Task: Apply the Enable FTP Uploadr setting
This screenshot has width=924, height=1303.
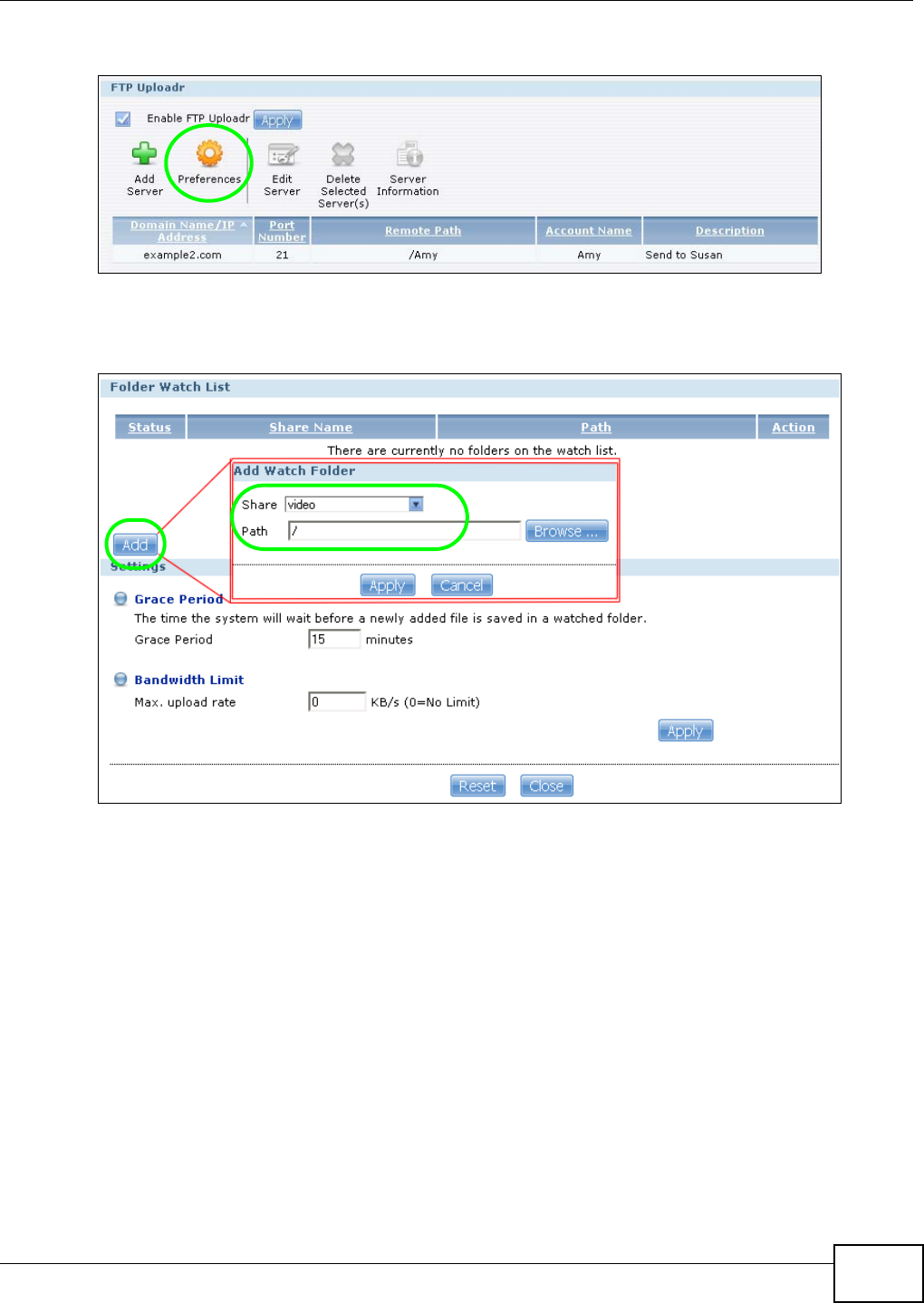Action: click(x=277, y=120)
